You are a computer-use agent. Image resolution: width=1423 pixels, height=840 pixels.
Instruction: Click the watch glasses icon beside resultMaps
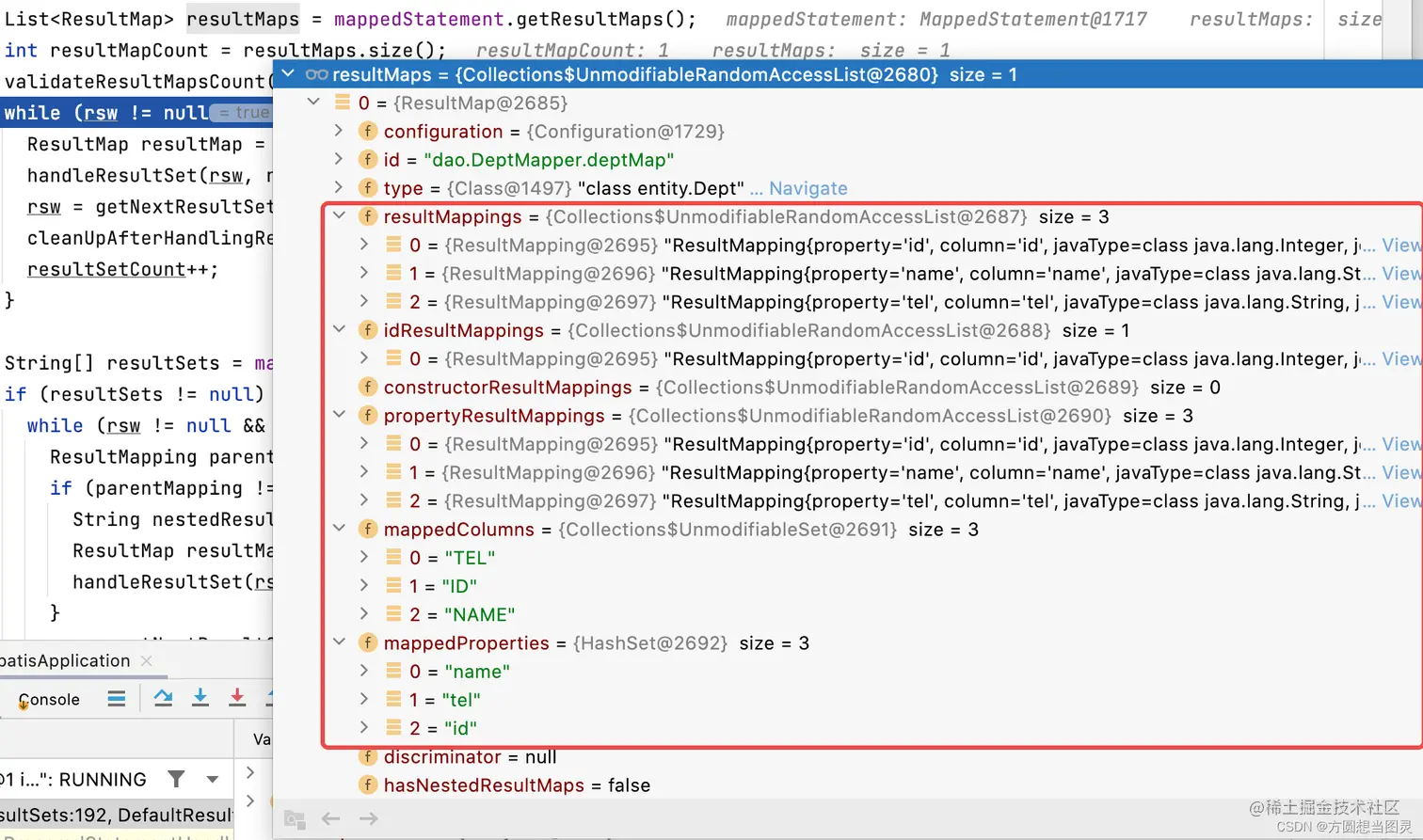pos(317,74)
